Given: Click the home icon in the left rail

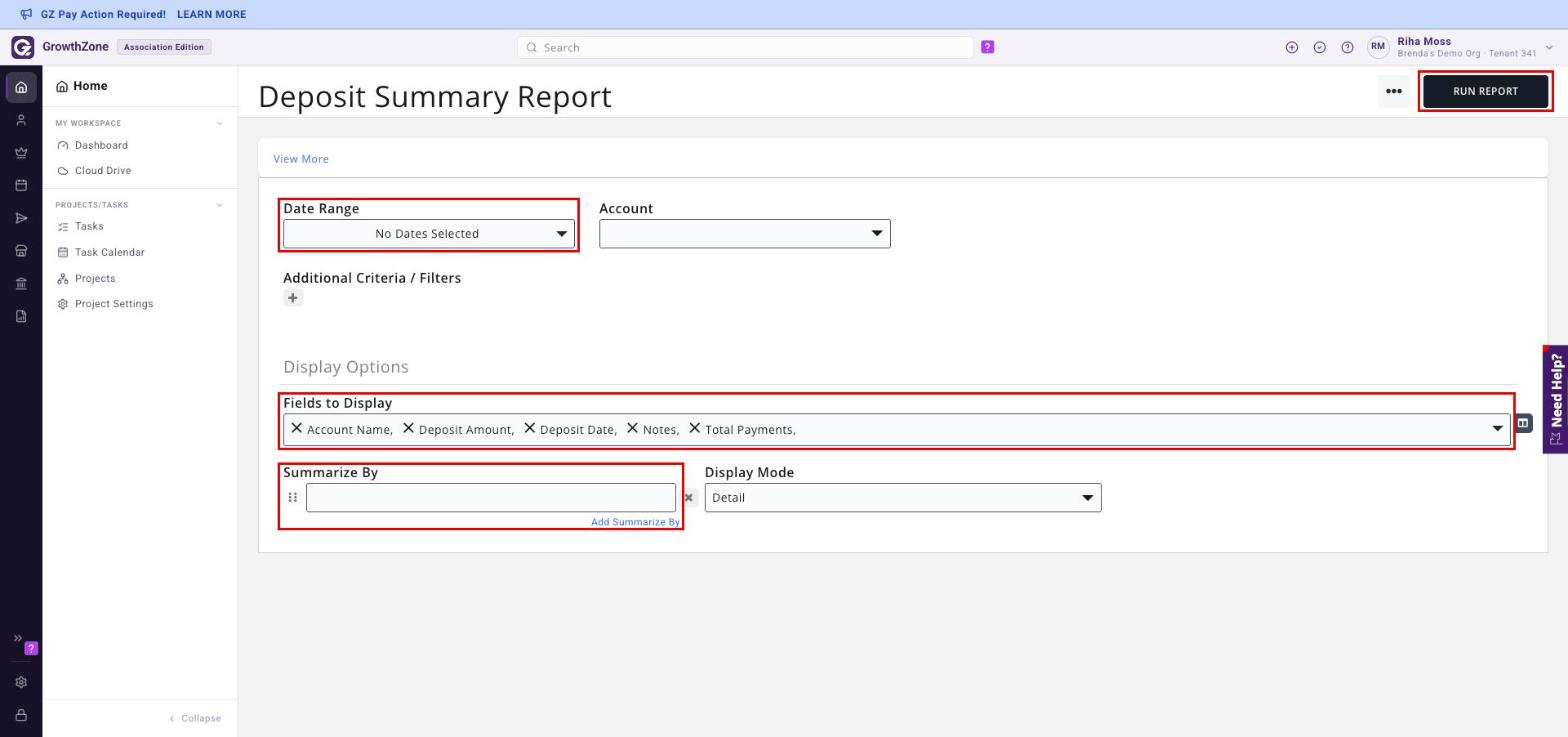Looking at the screenshot, I should pyautogui.click(x=21, y=87).
